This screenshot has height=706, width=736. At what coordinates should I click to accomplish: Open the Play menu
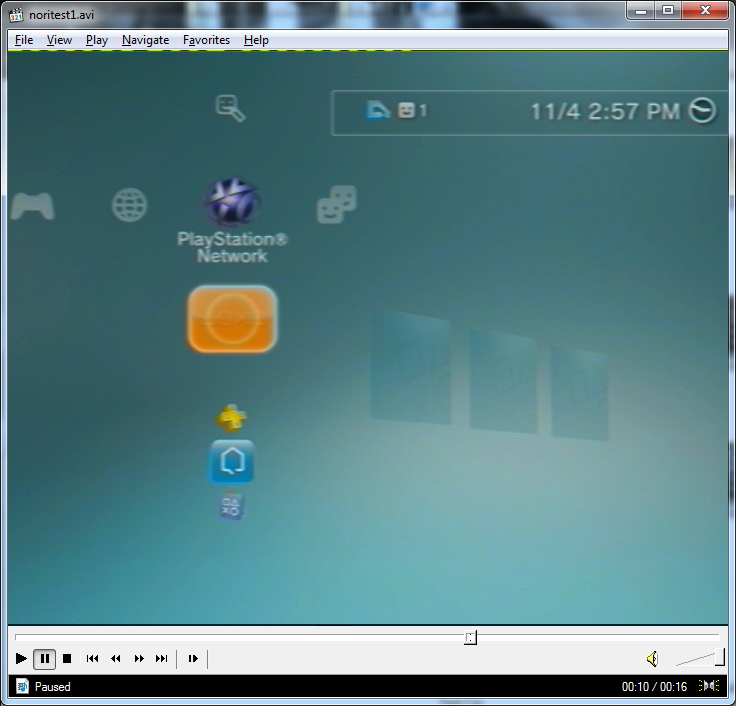(x=97, y=40)
